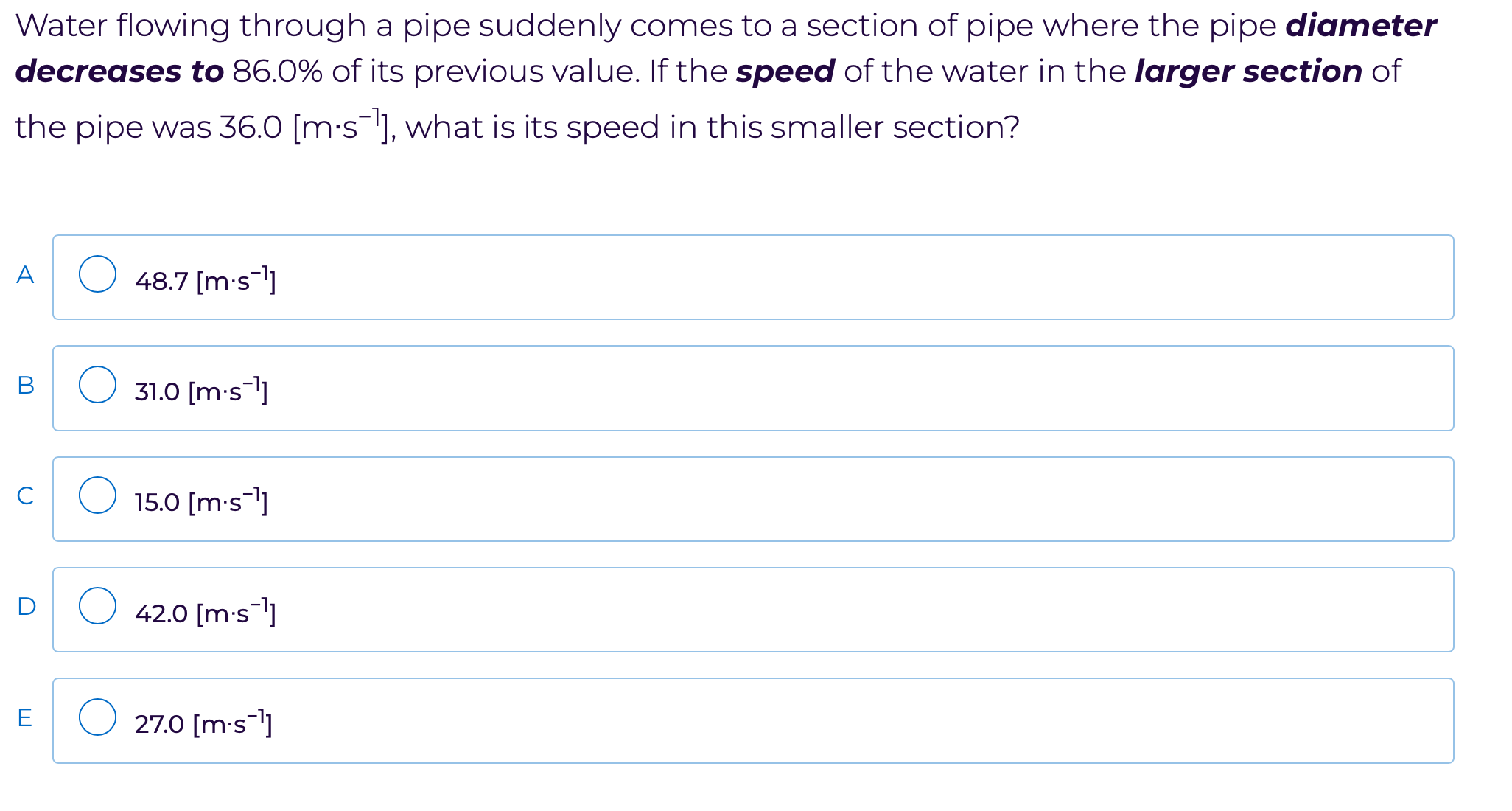This screenshot has width=1512, height=811.
Task: Click the letter E option label
Action: point(25,717)
